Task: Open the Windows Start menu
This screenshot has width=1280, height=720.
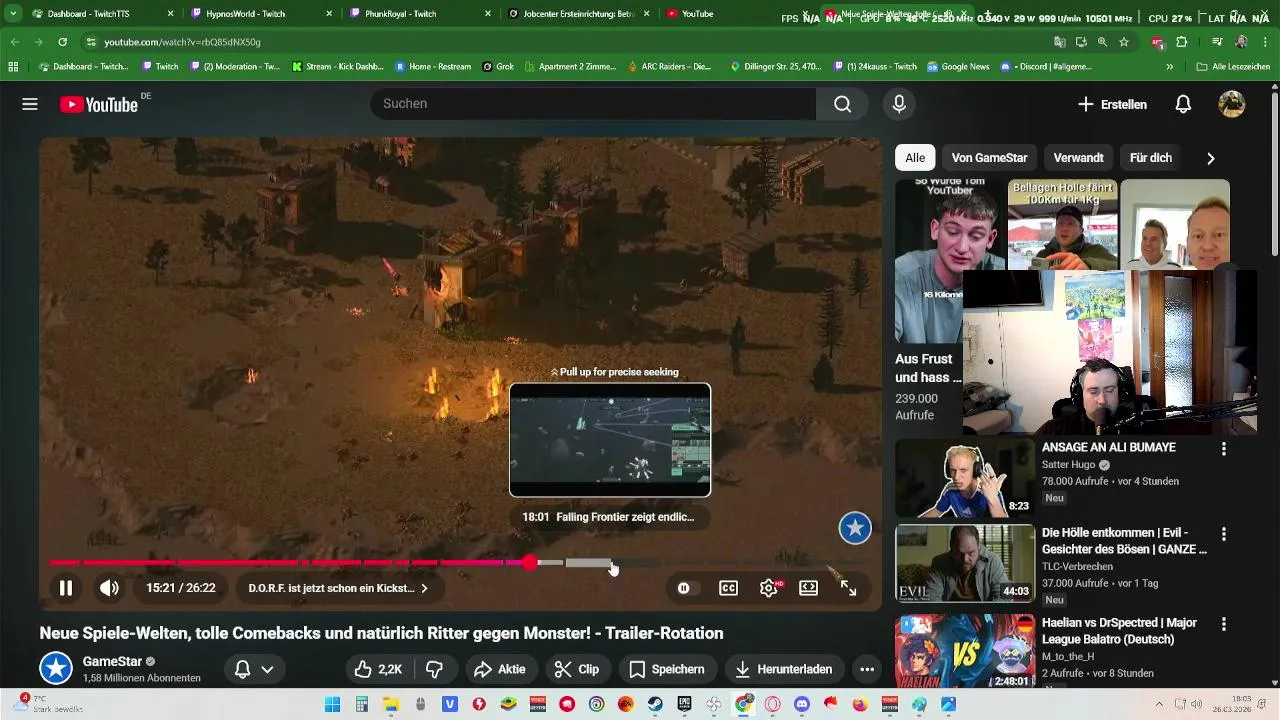Action: [333, 704]
